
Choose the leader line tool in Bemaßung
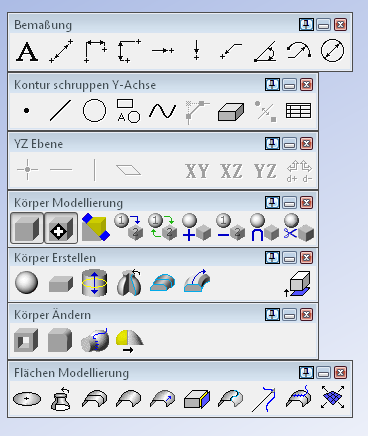click(x=231, y=51)
